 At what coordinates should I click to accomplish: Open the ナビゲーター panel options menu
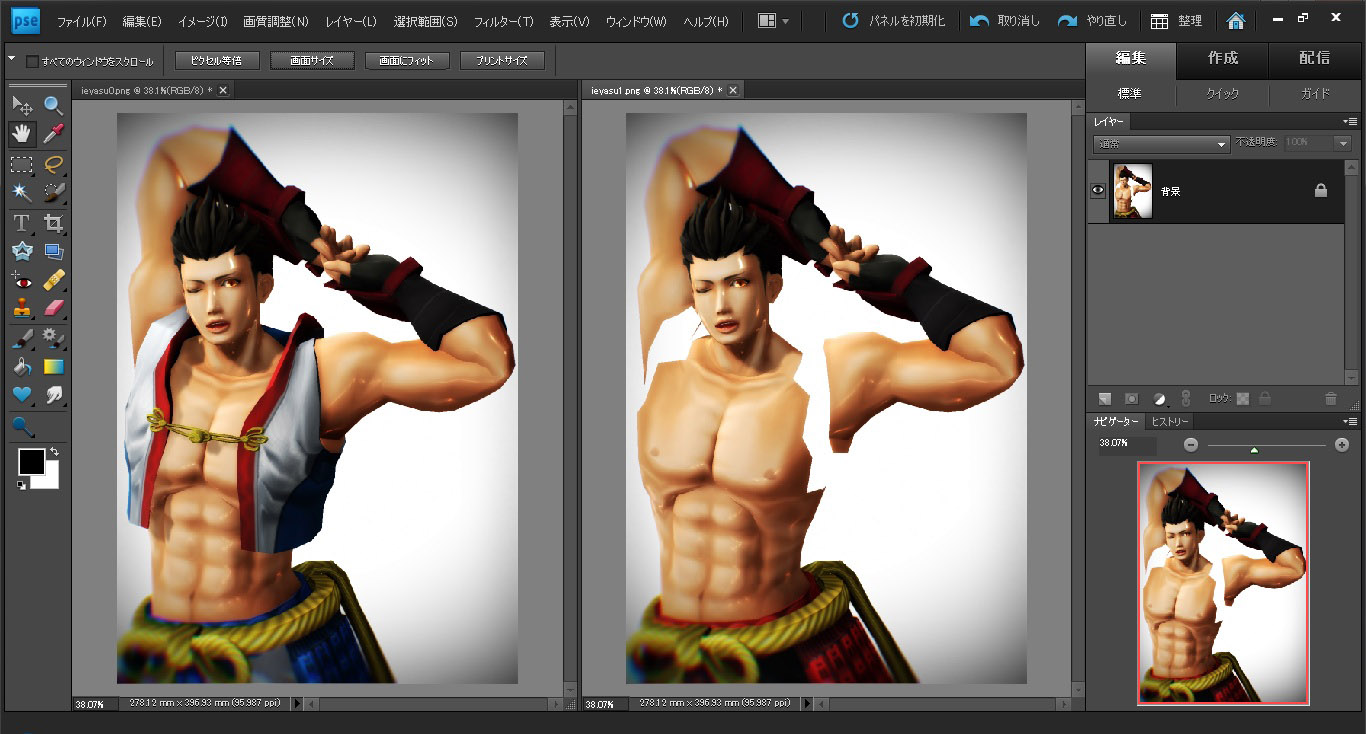pyautogui.click(x=1351, y=421)
